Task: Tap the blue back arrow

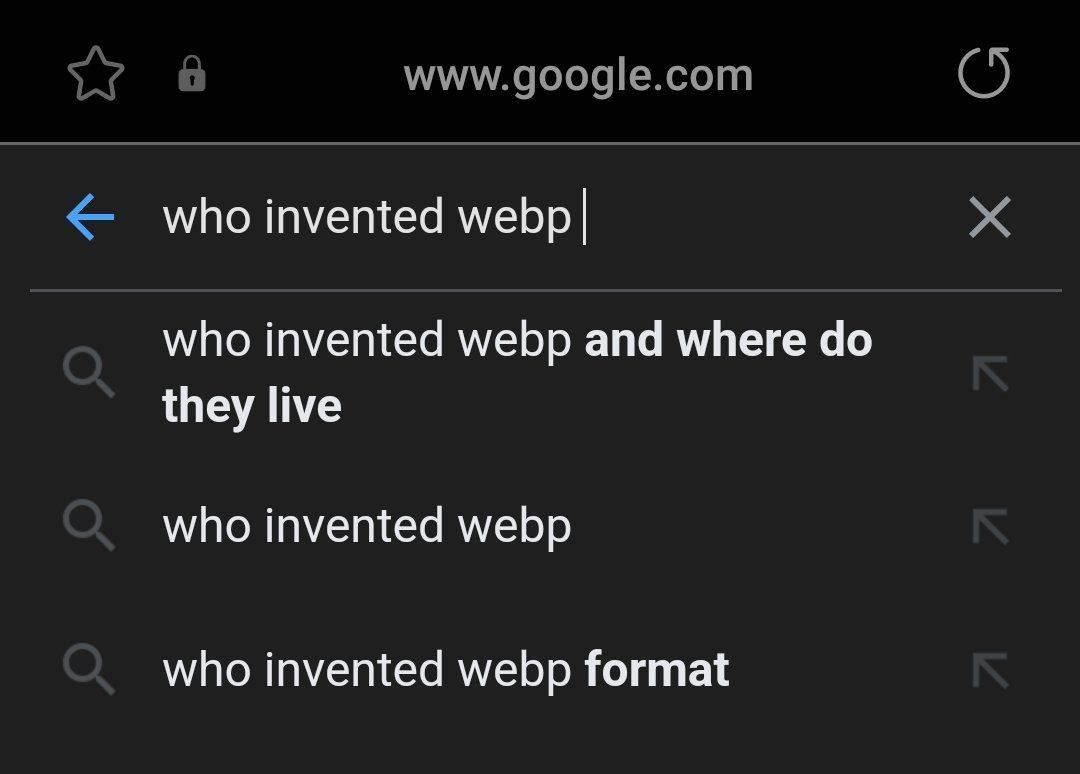Action: (90, 217)
